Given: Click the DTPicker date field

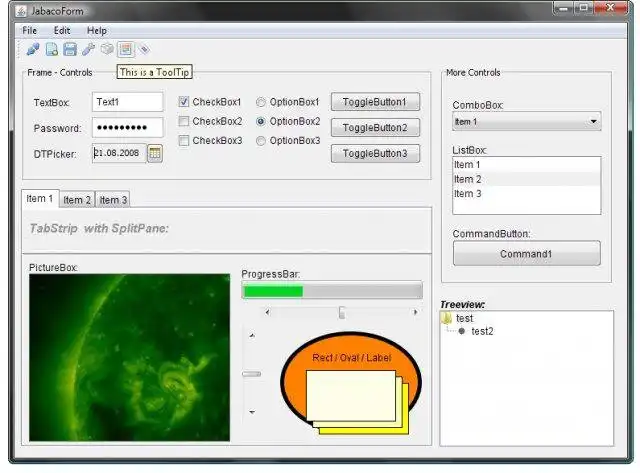Looking at the screenshot, I should [x=119, y=153].
